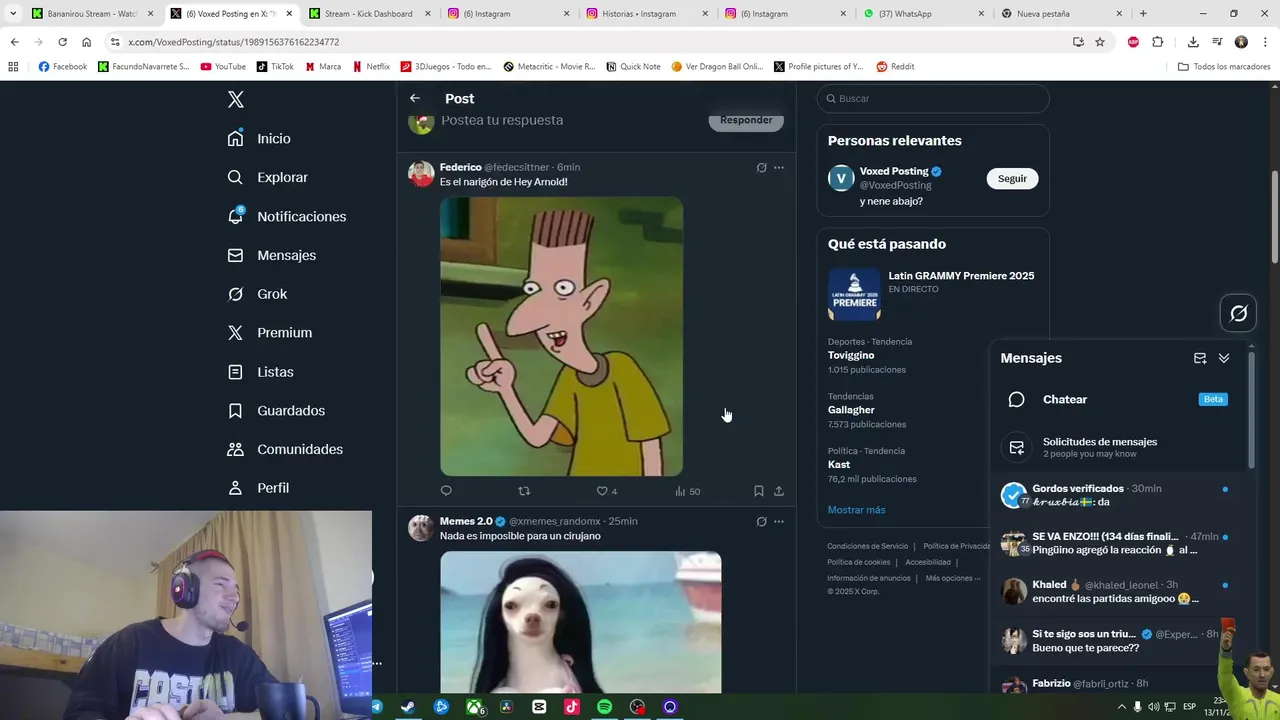Viewport: 1280px width, 720px height.
Task: Repost Federico's post
Action: tap(524, 491)
